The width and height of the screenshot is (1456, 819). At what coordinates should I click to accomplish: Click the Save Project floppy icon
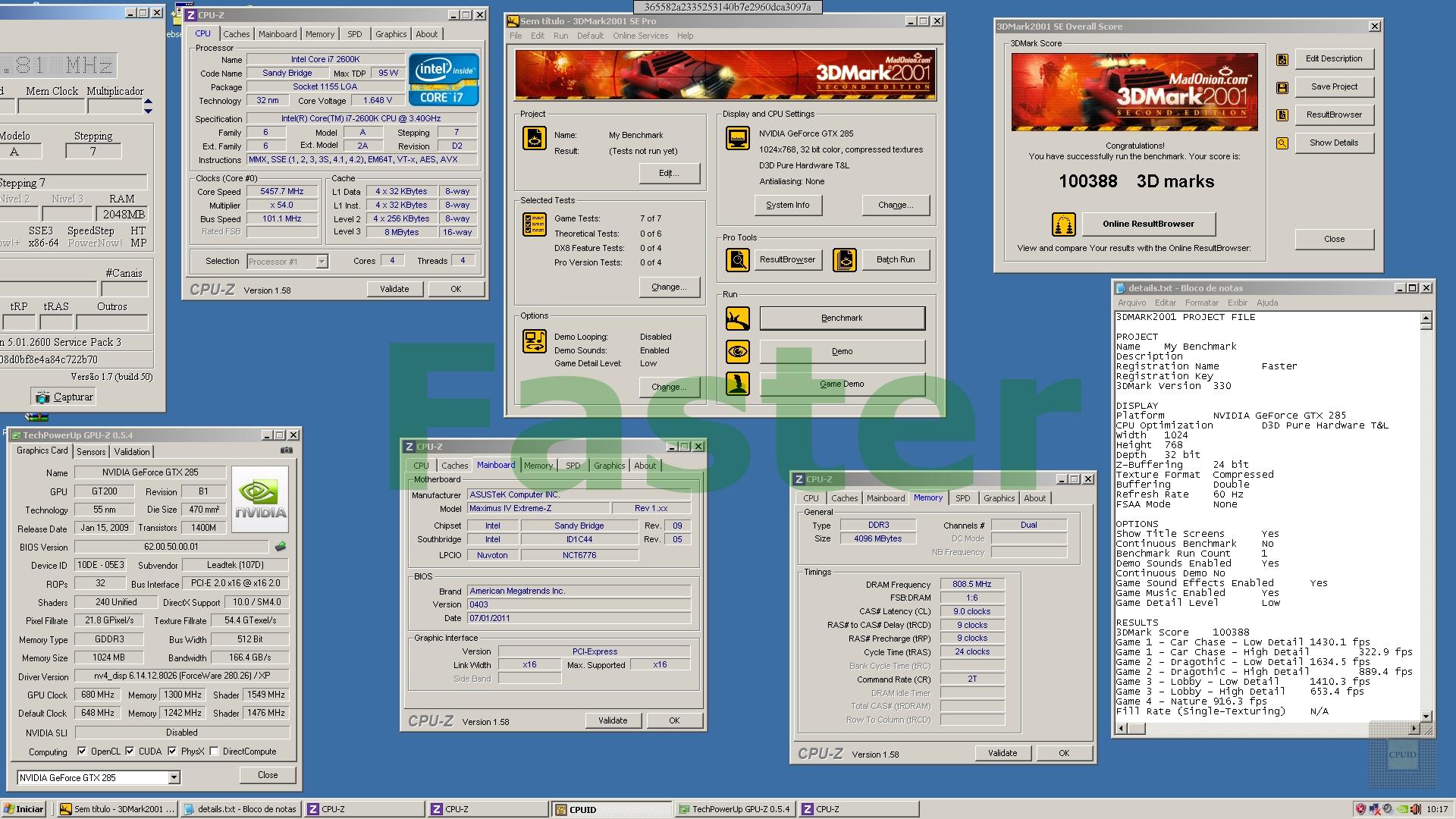[x=1282, y=87]
